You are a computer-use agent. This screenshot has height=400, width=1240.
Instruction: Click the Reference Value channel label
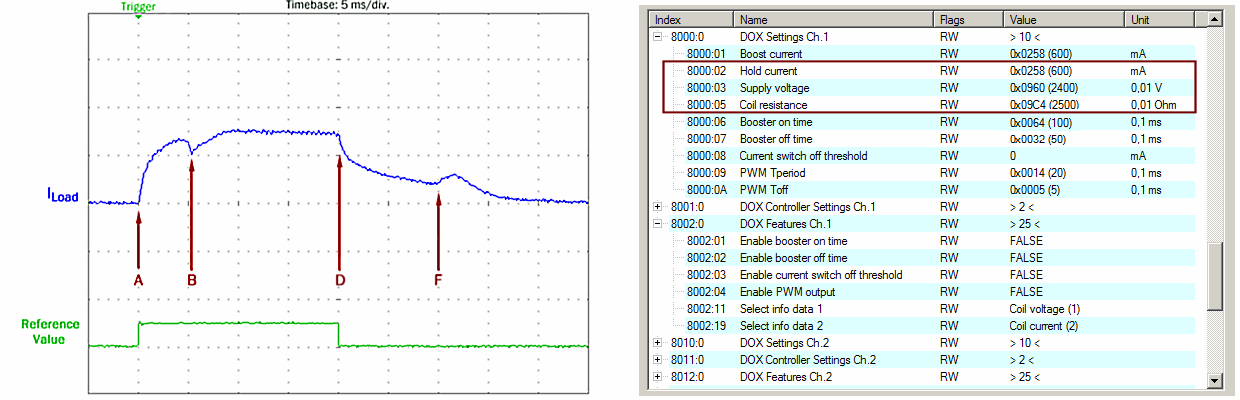pyautogui.click(x=50, y=332)
